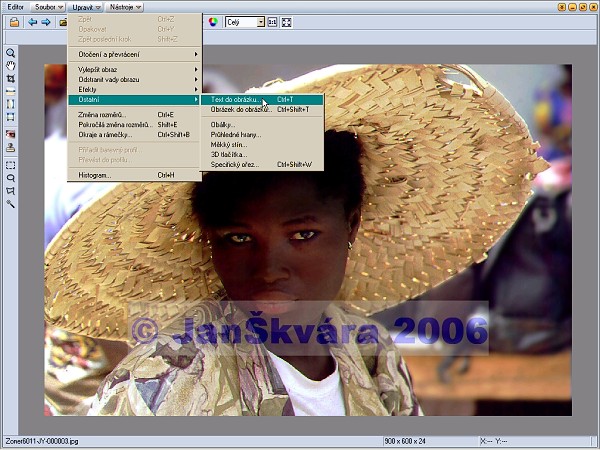Open the Soubor menu dropdown
Viewport: 600px width, 450px height.
pyautogui.click(x=48, y=7)
